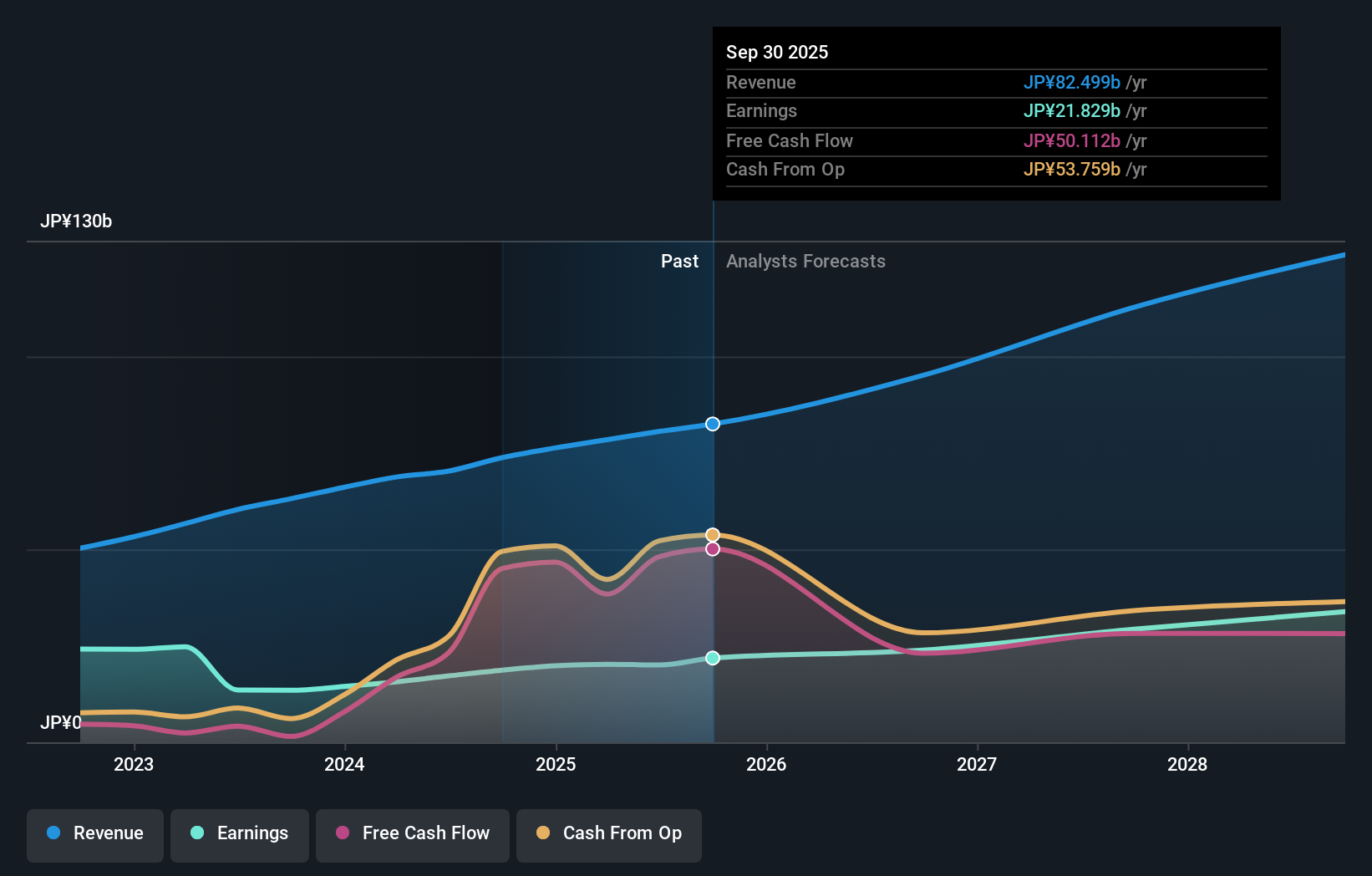The width and height of the screenshot is (1372, 876).
Task: Select the blue Revenue marker on the chart
Action: [x=712, y=424]
